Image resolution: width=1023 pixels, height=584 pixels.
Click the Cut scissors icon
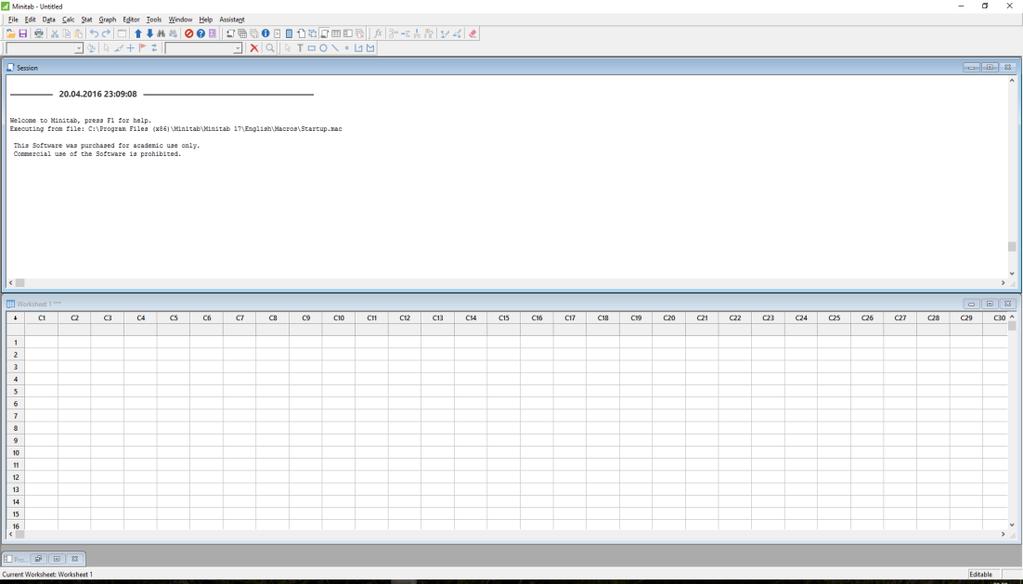pyautogui.click(x=55, y=33)
